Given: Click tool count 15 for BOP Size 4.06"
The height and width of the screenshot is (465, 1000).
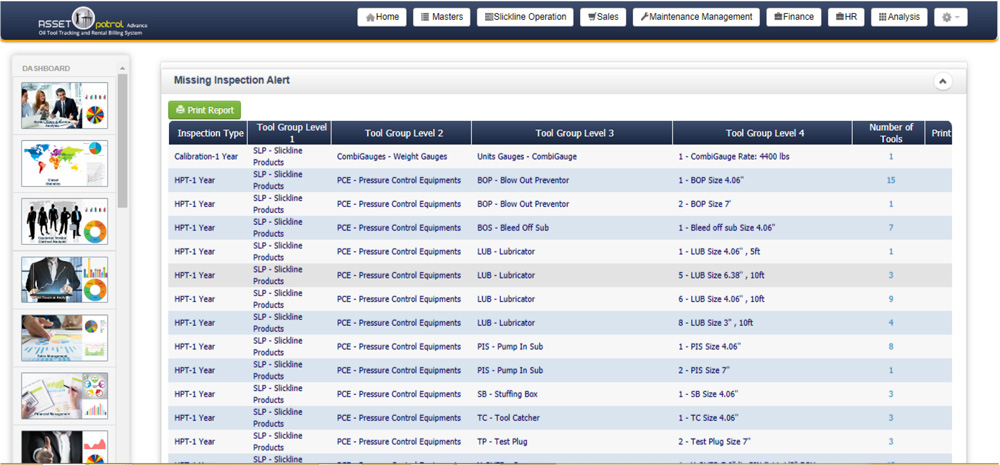Looking at the screenshot, I should tap(890, 180).
